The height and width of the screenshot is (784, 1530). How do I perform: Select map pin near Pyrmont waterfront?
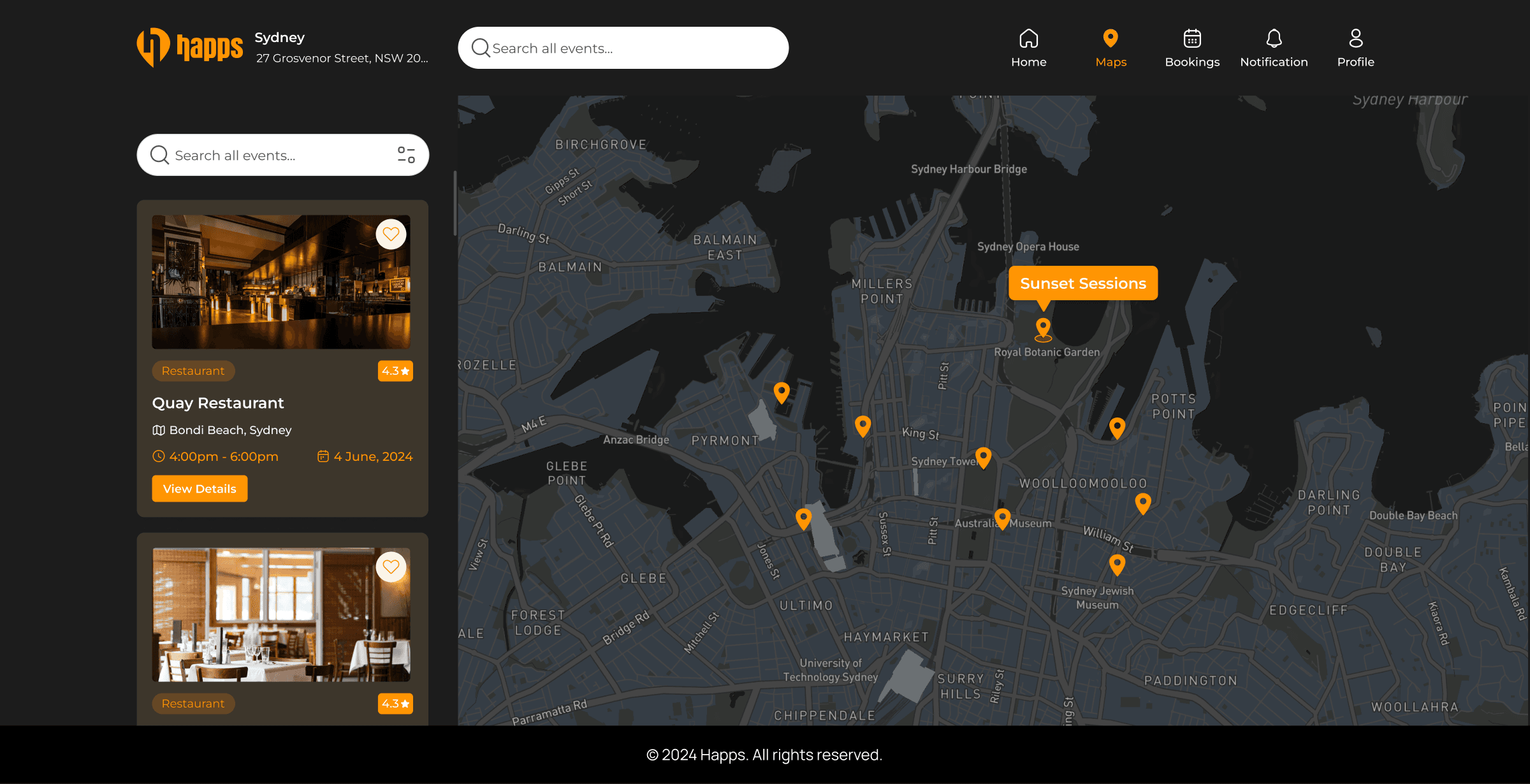[x=782, y=391]
